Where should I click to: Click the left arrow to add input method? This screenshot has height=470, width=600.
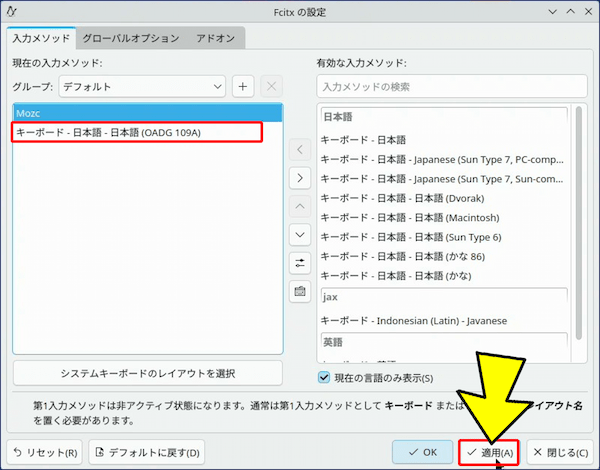299,150
